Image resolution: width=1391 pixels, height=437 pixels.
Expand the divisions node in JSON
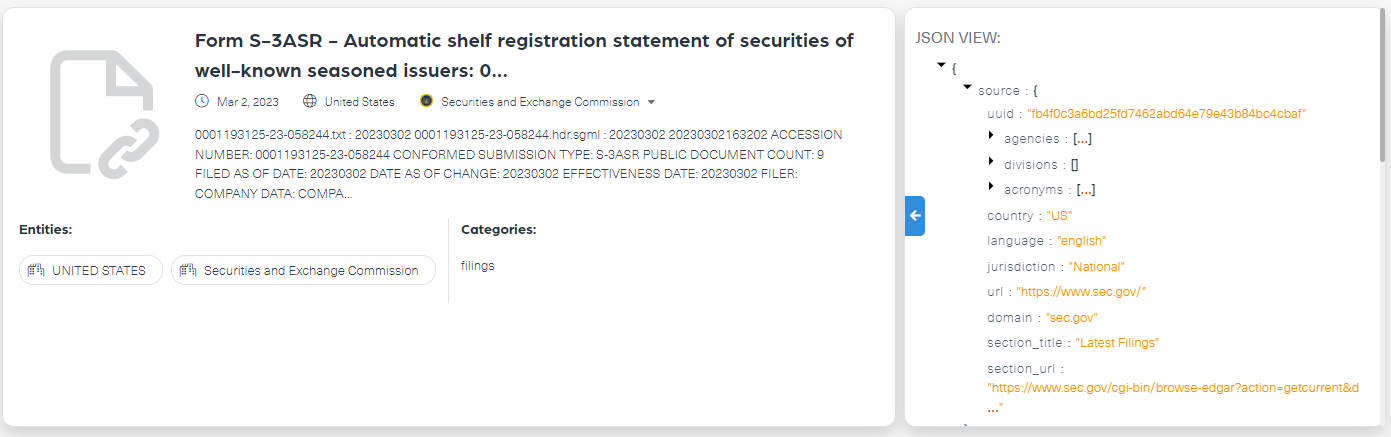click(991, 161)
